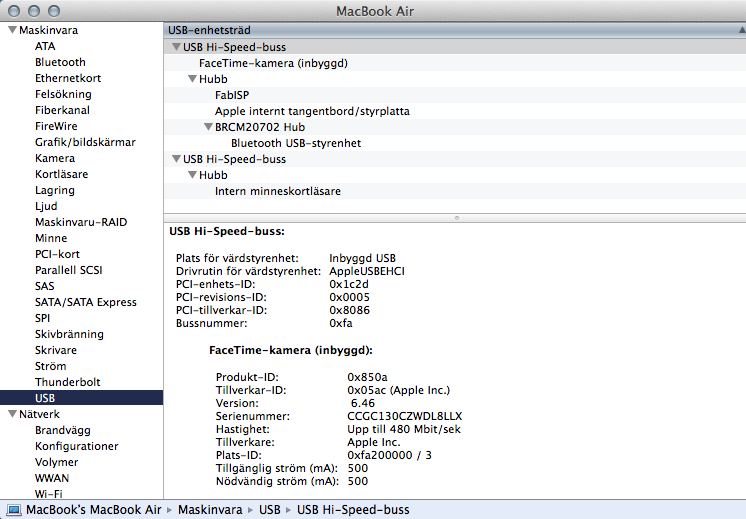This screenshot has height=519, width=746.
Task: Click the FaceTime-kamera (inbyggd): detail heading
Action: (x=291, y=351)
